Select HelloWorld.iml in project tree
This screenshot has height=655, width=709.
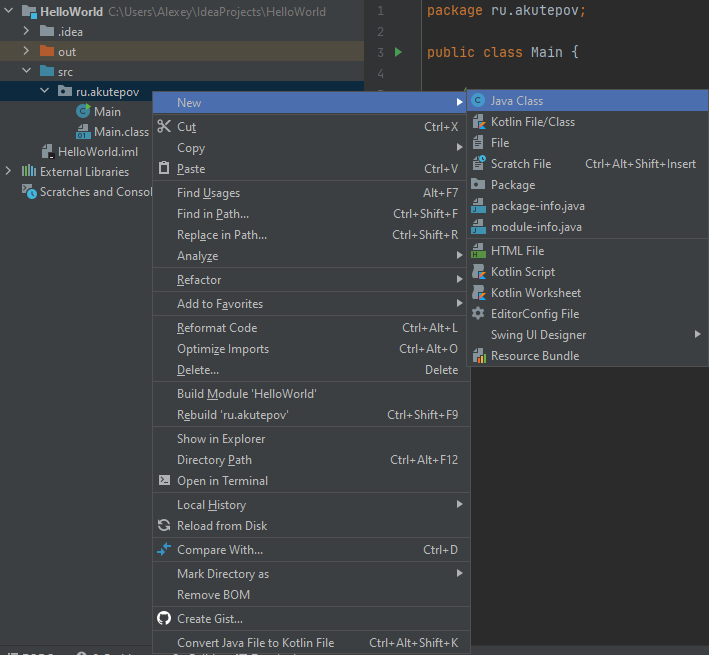(x=98, y=151)
